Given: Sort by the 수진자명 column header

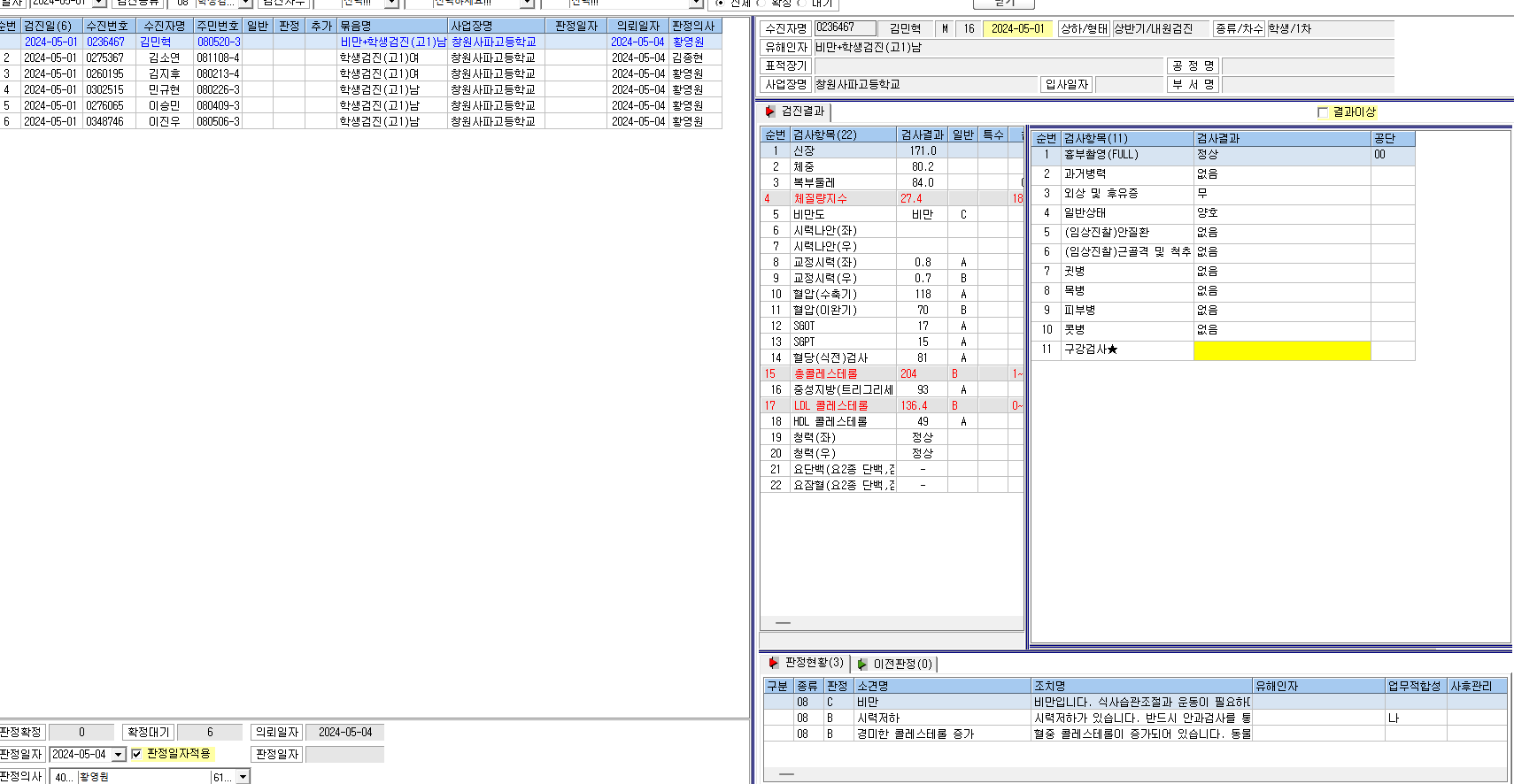Looking at the screenshot, I should tap(165, 26).
